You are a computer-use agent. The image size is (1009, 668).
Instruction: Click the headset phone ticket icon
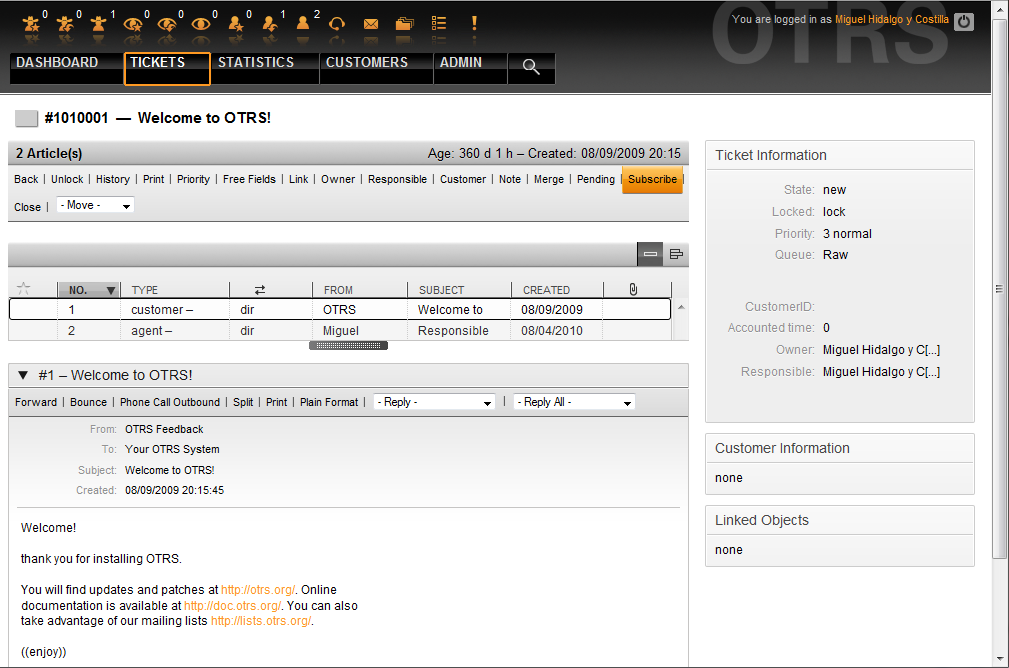(x=337, y=23)
